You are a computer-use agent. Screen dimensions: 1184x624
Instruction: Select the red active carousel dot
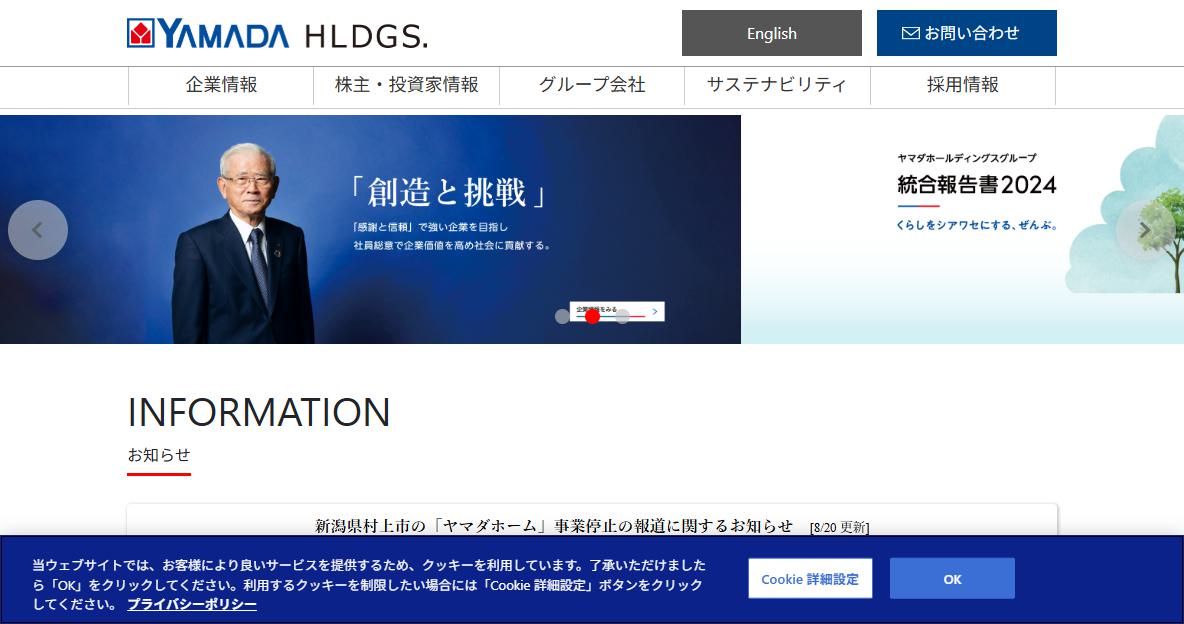tap(592, 317)
